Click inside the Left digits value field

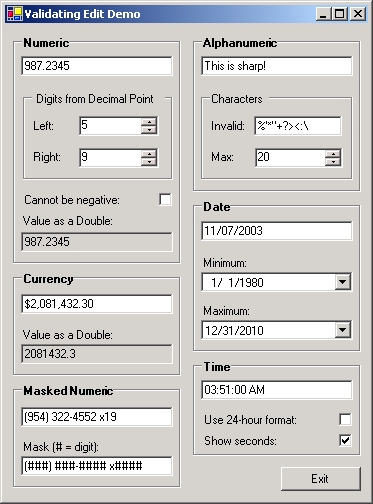111,126
